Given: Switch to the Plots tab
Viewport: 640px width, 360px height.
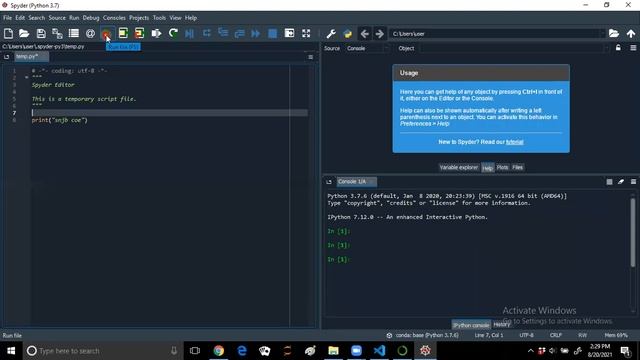Looking at the screenshot, I should click(x=502, y=167).
